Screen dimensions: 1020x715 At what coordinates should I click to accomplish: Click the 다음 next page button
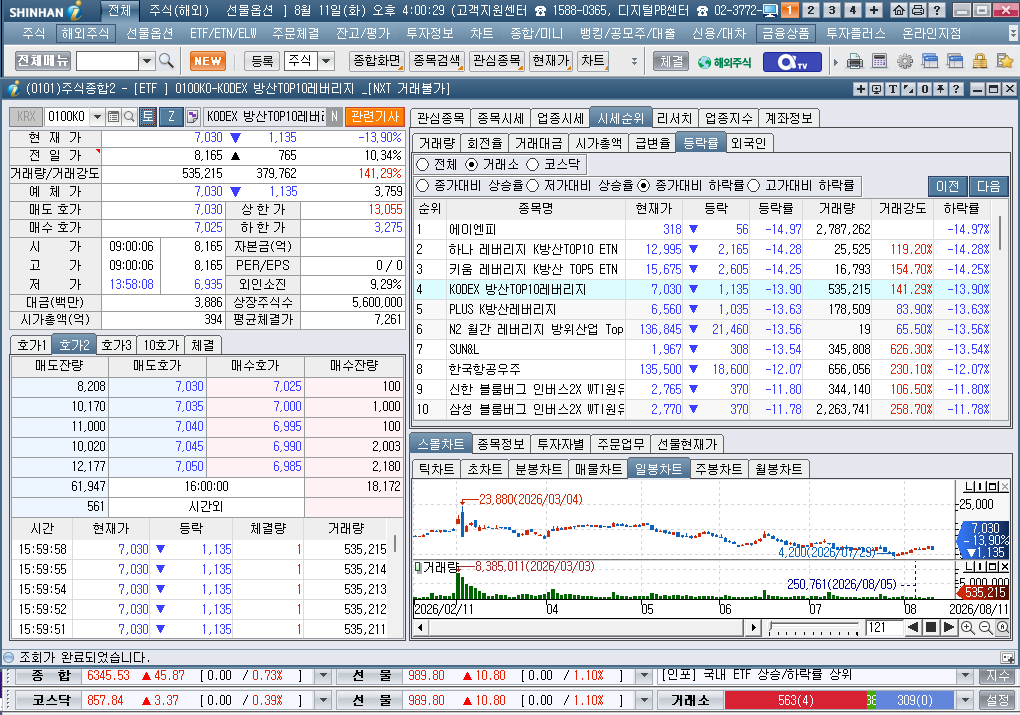tap(988, 186)
